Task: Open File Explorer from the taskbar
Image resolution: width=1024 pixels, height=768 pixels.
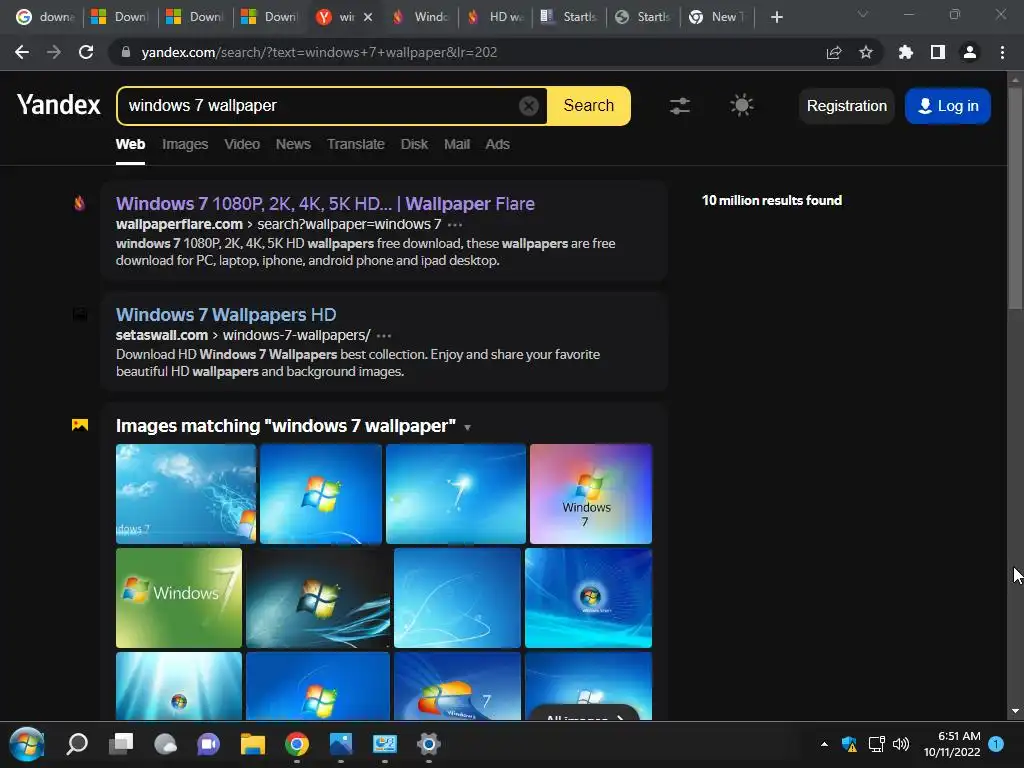Action: 253,744
